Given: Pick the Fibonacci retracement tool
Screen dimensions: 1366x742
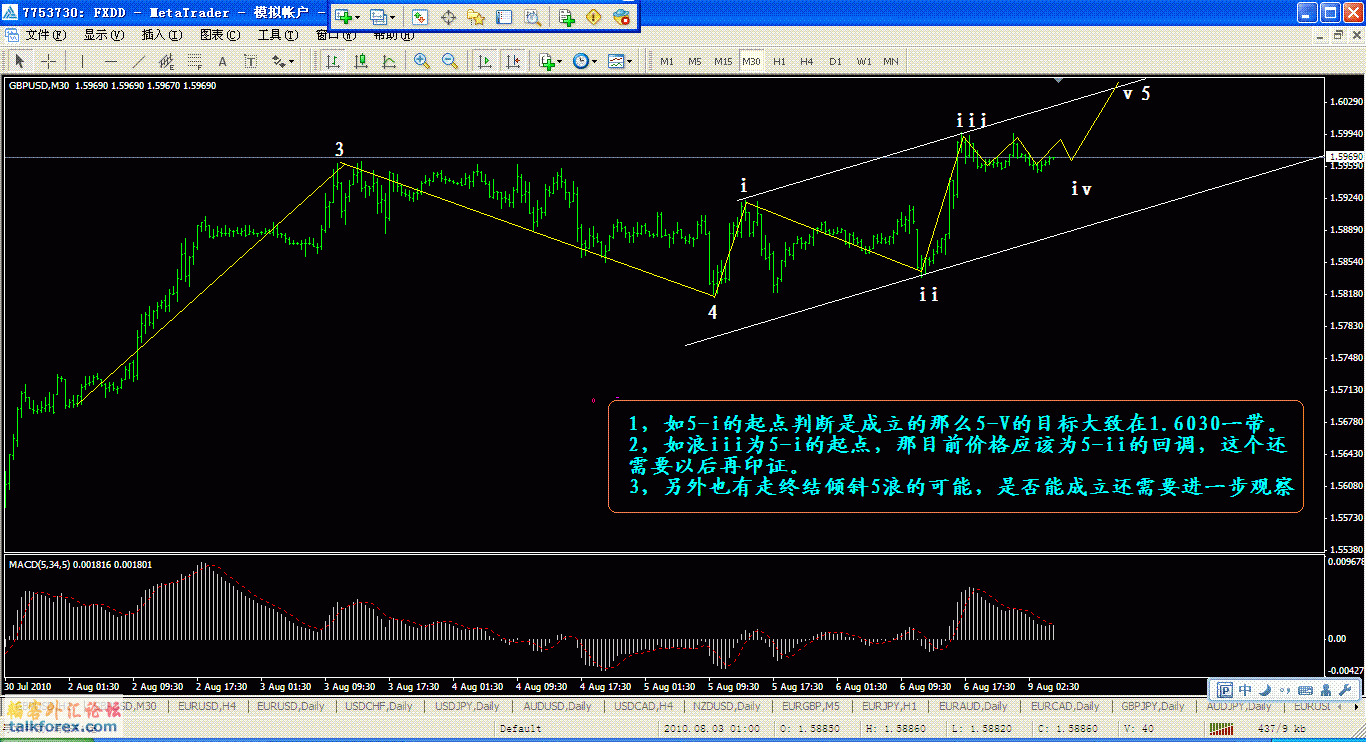Looking at the screenshot, I should pos(194,61).
